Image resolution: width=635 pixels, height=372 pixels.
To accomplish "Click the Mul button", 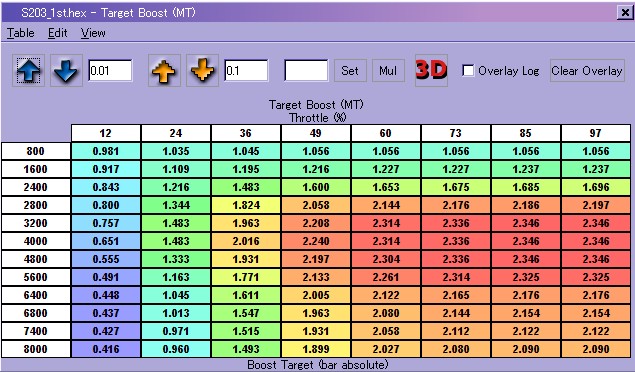I will coord(388,71).
